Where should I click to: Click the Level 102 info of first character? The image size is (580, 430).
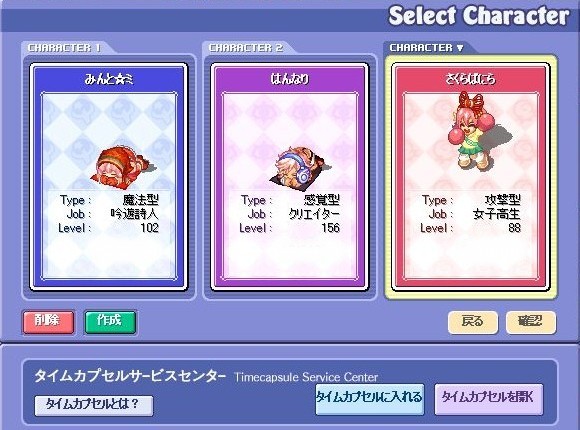tap(109, 228)
